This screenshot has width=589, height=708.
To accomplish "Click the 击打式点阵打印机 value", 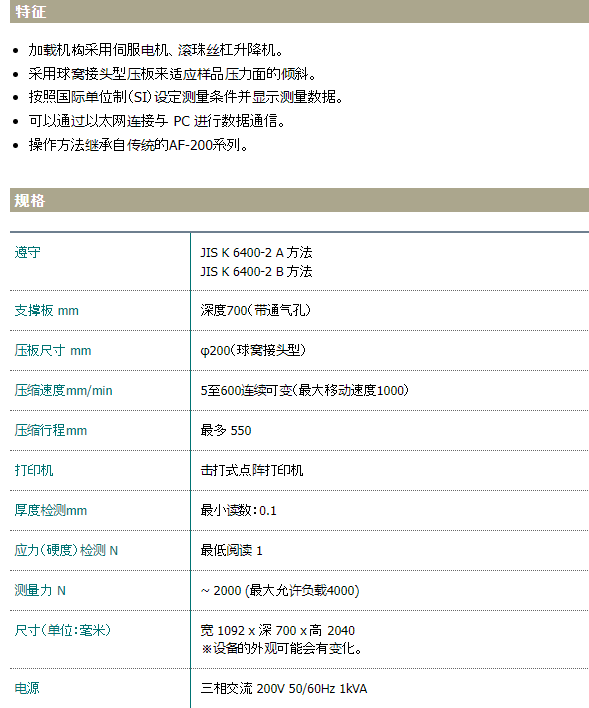I will 252,470.
